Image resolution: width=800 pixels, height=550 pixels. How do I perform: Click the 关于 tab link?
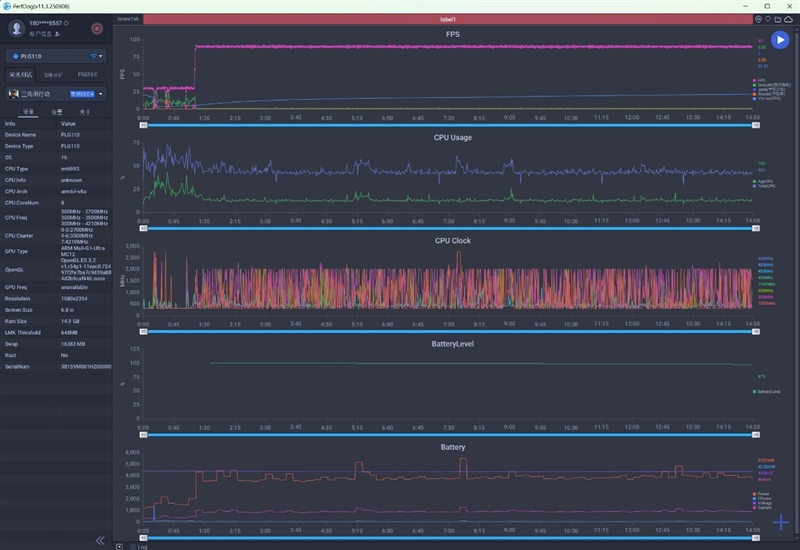(x=85, y=112)
